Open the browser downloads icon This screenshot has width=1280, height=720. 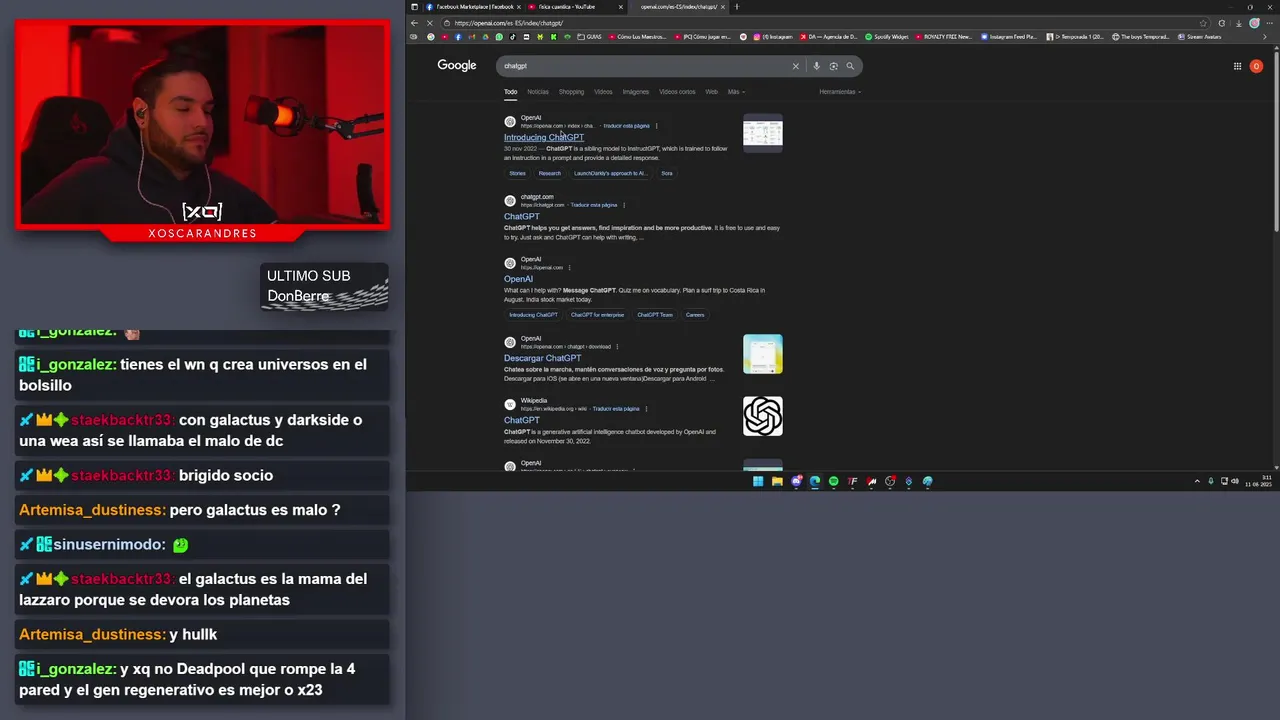(1238, 23)
